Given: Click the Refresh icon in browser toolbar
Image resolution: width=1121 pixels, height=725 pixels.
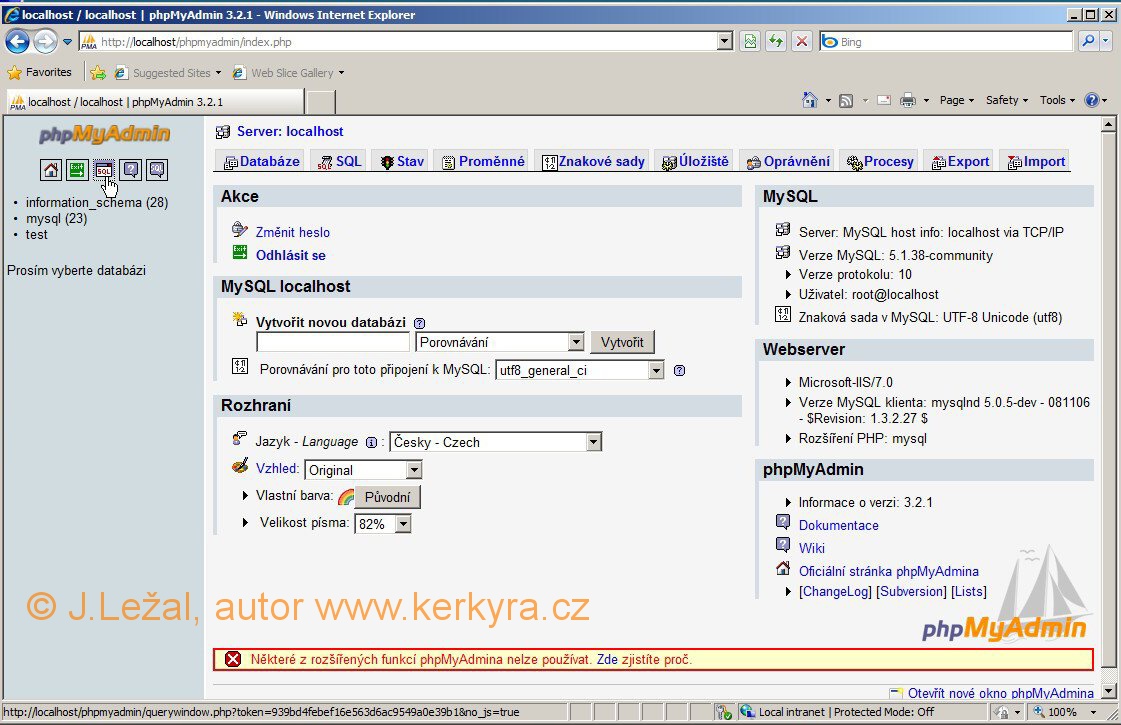Looking at the screenshot, I should click(x=775, y=42).
